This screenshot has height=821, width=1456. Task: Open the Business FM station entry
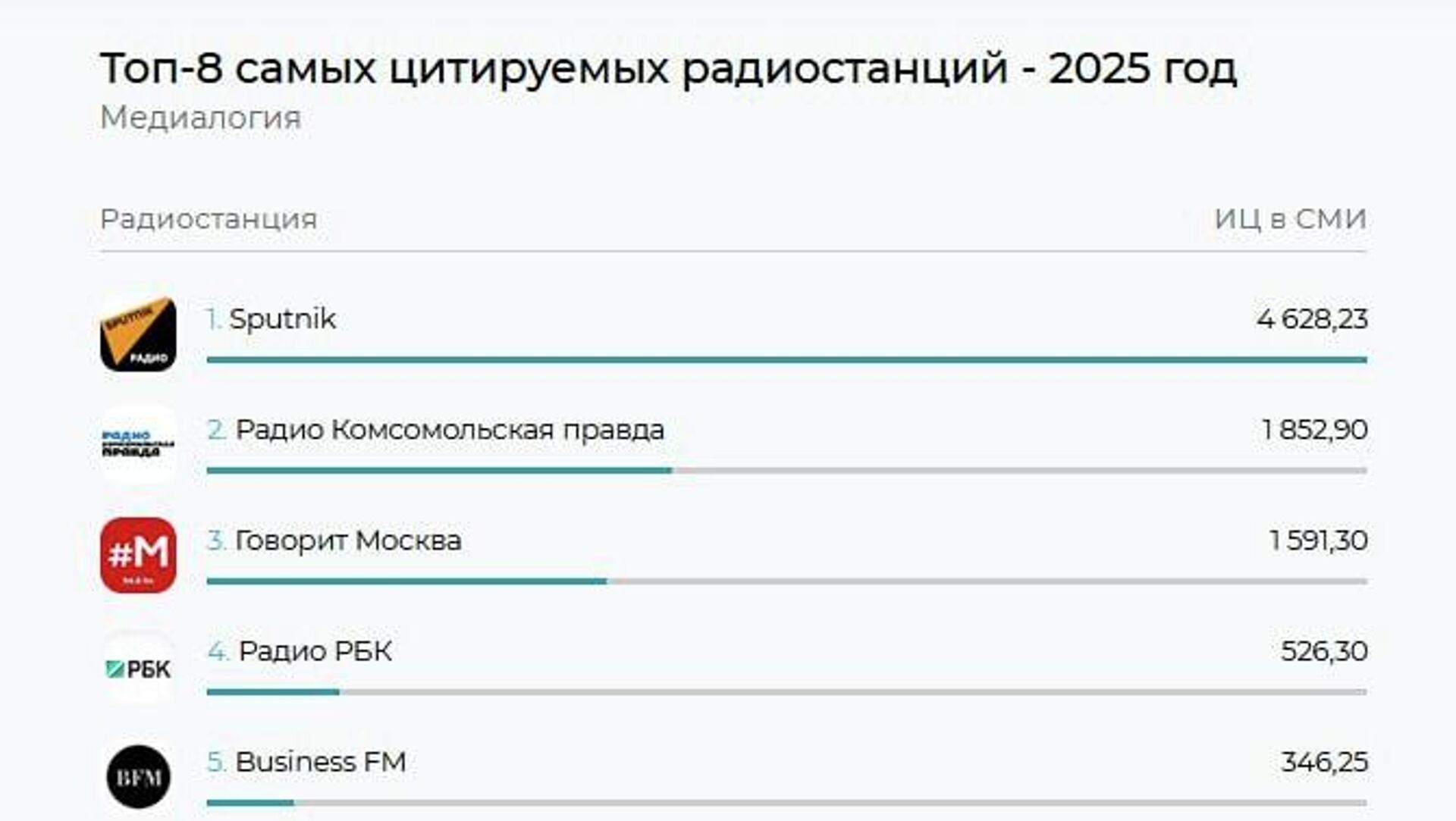click(320, 762)
